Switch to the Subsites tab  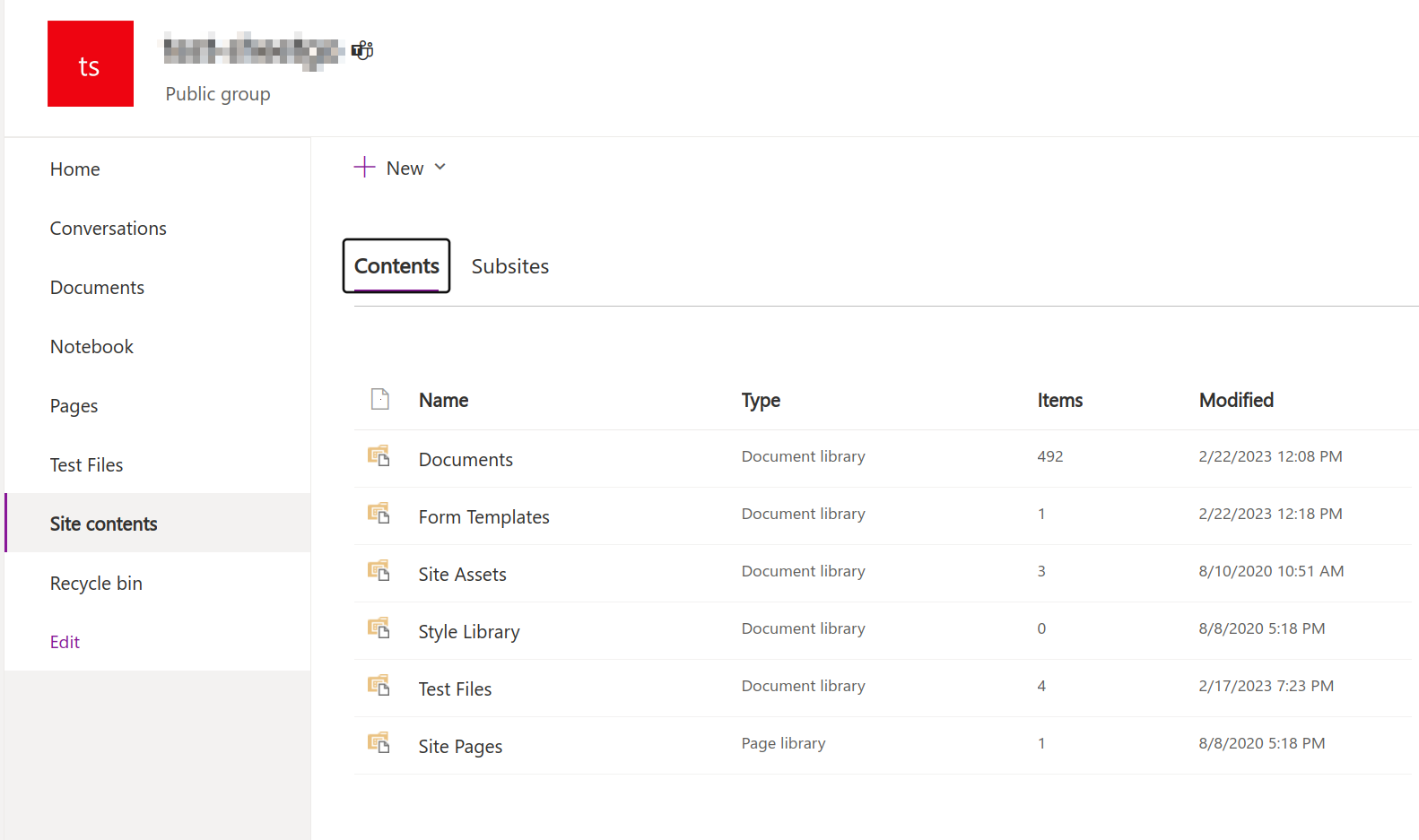click(509, 266)
